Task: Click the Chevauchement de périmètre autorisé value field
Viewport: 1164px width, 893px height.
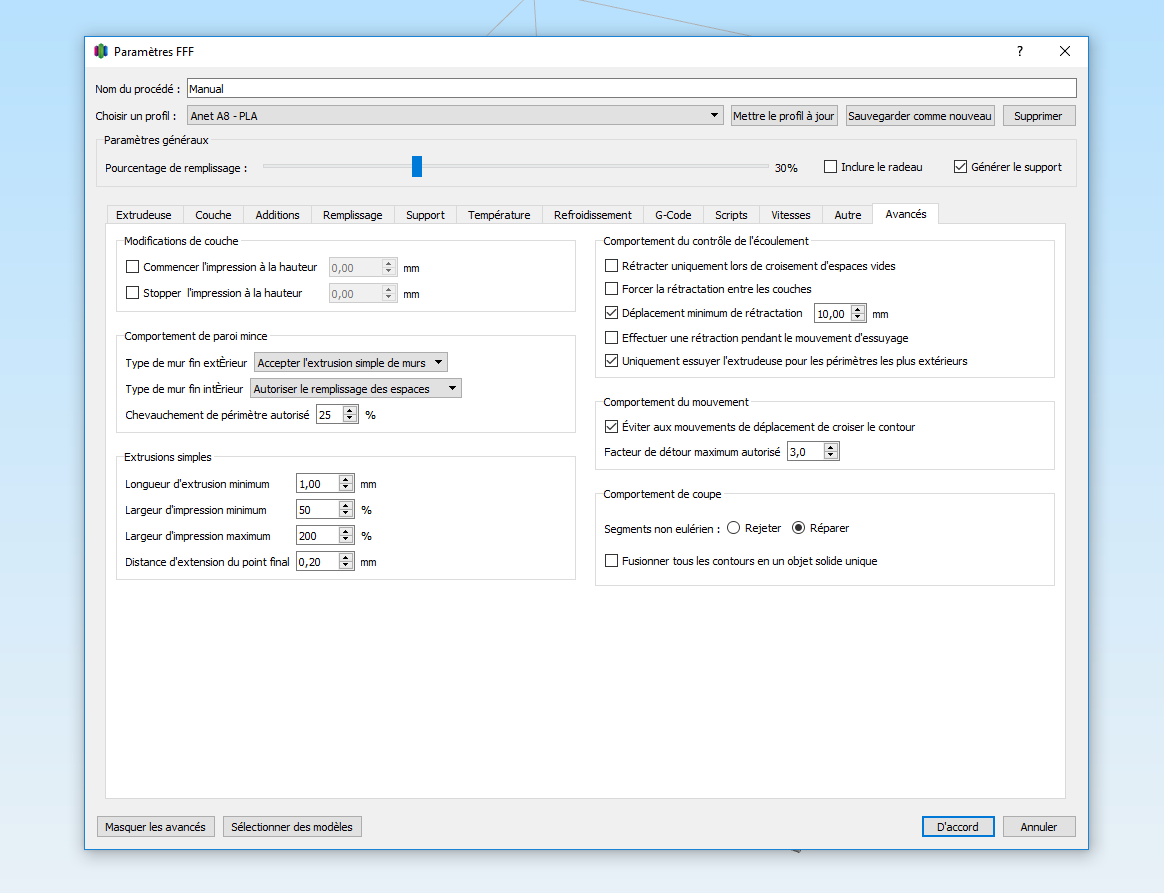Action: (x=330, y=414)
